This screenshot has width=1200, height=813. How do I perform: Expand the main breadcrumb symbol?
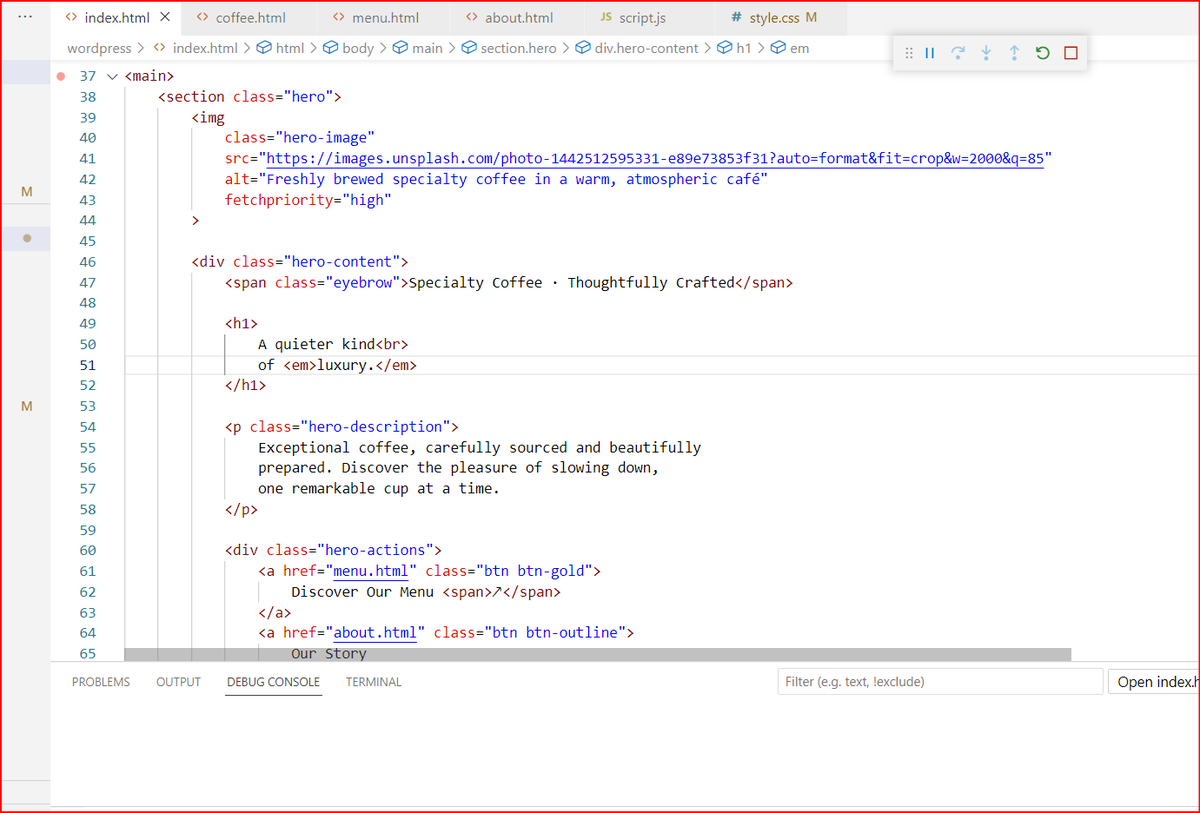[x=417, y=48]
